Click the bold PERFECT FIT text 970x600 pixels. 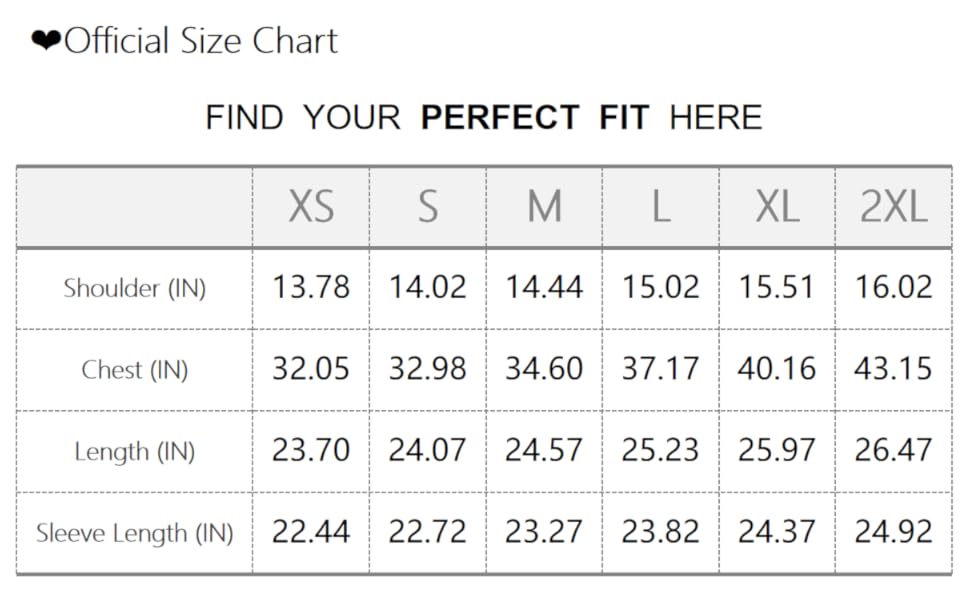pos(534,118)
